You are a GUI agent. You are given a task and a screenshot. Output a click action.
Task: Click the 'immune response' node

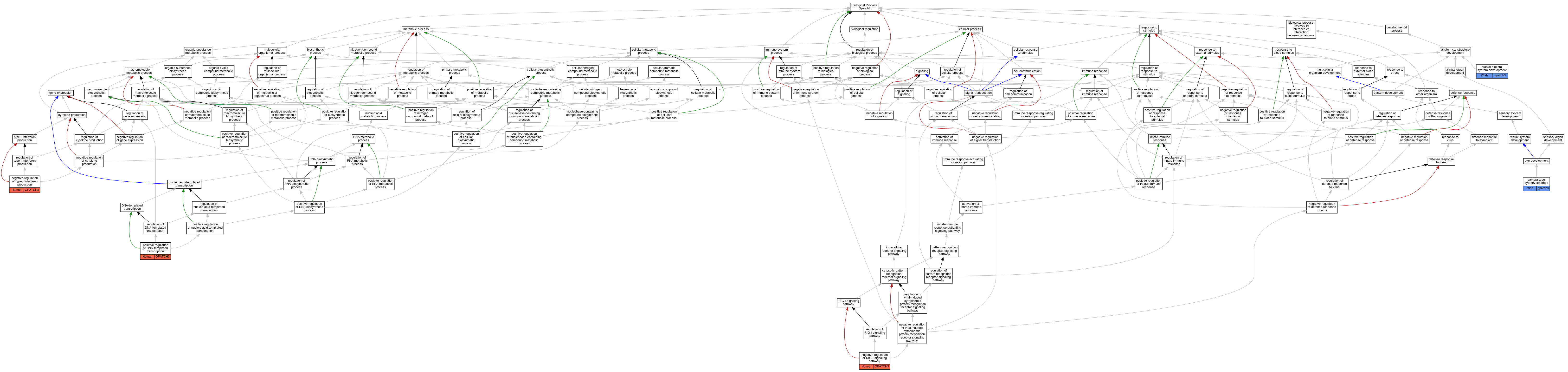1094,71
